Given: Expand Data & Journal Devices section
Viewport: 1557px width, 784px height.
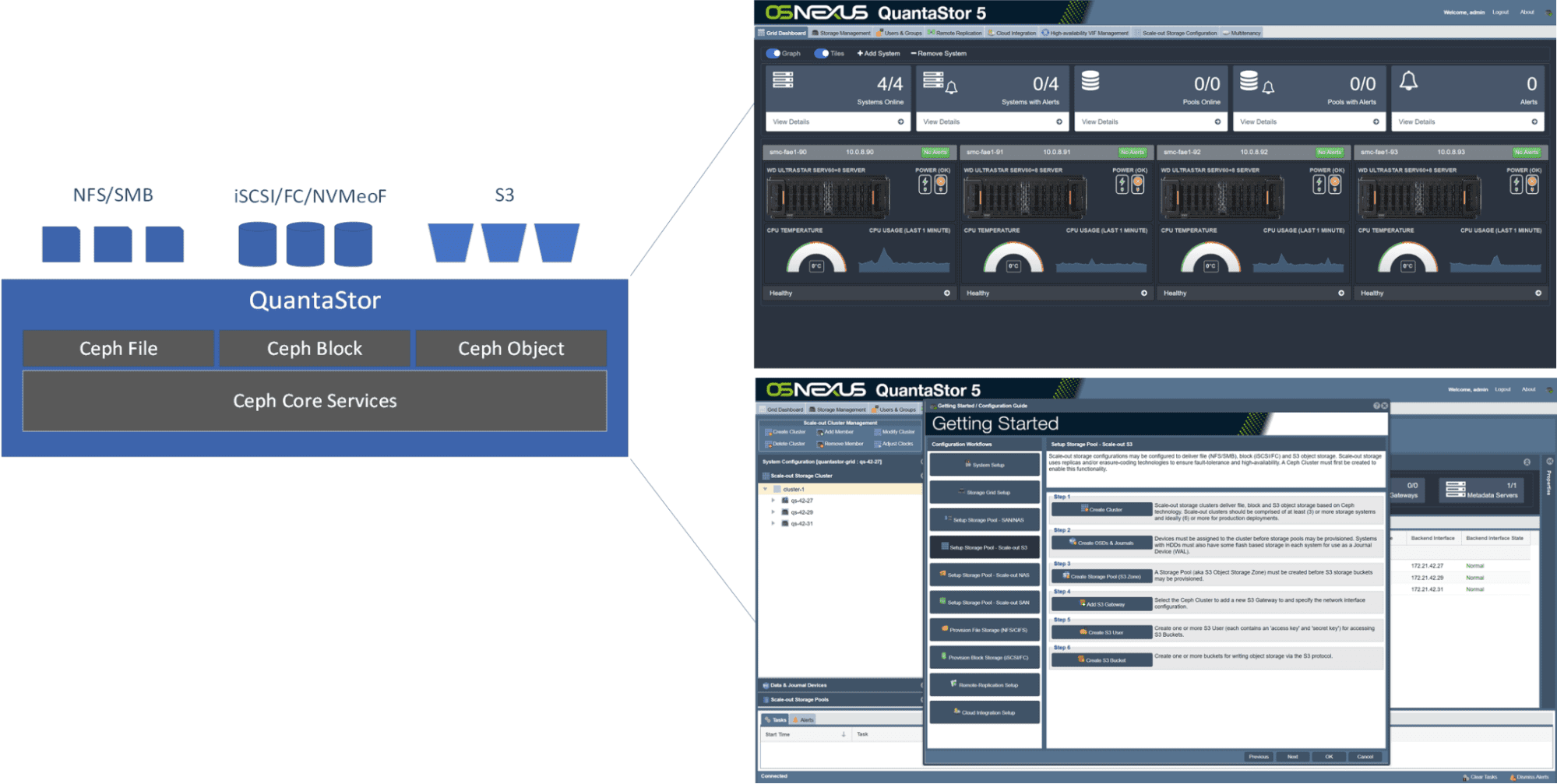Looking at the screenshot, I should coord(840,686).
